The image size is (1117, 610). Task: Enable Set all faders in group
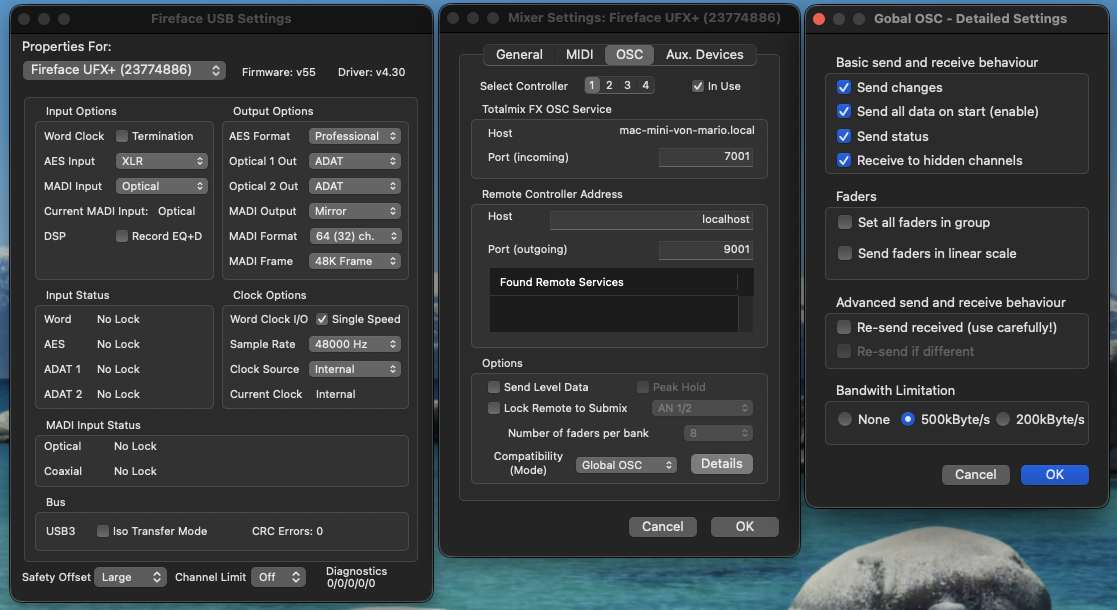tap(845, 222)
